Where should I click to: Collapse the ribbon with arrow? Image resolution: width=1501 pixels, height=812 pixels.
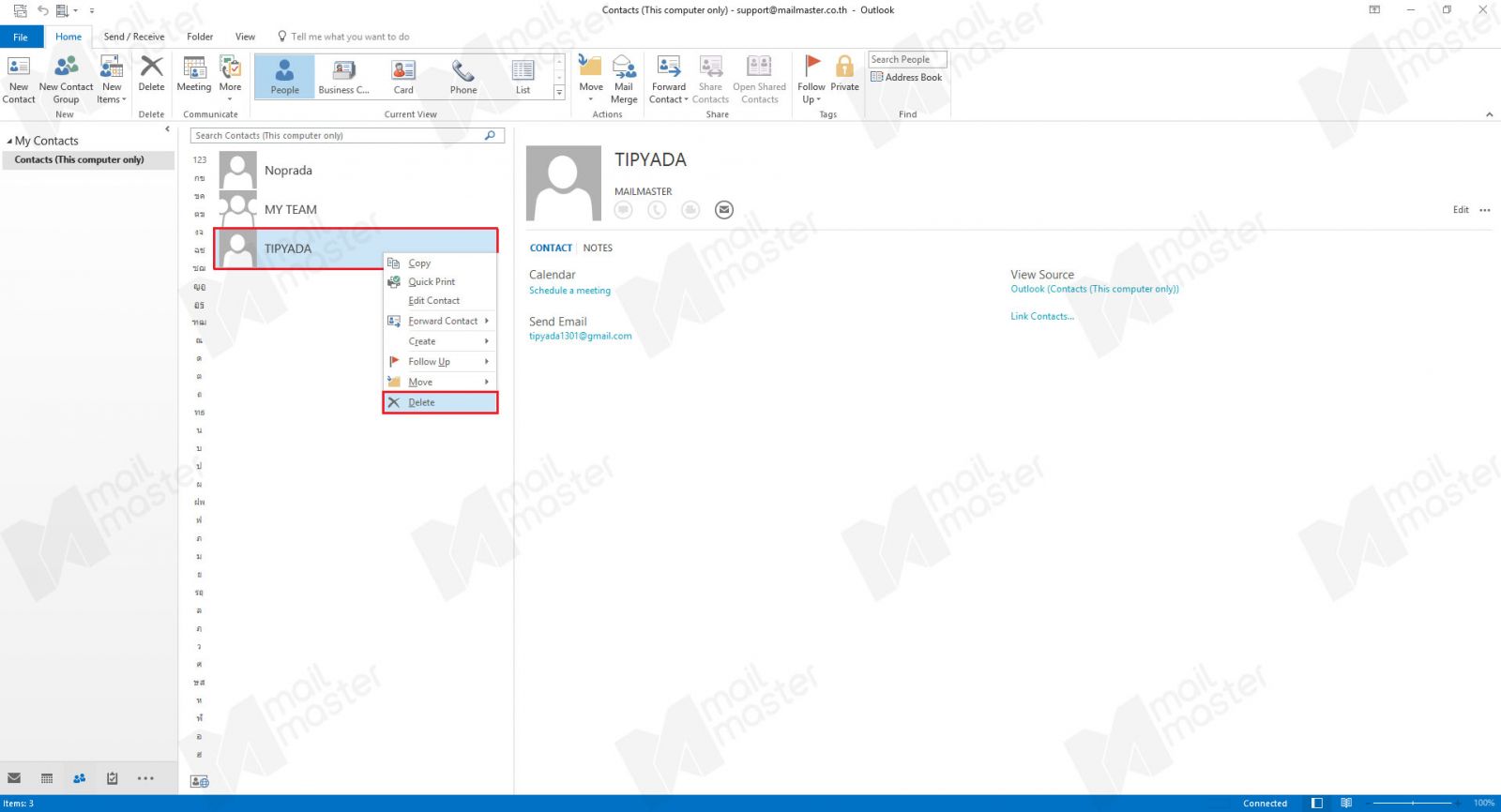point(1489,114)
